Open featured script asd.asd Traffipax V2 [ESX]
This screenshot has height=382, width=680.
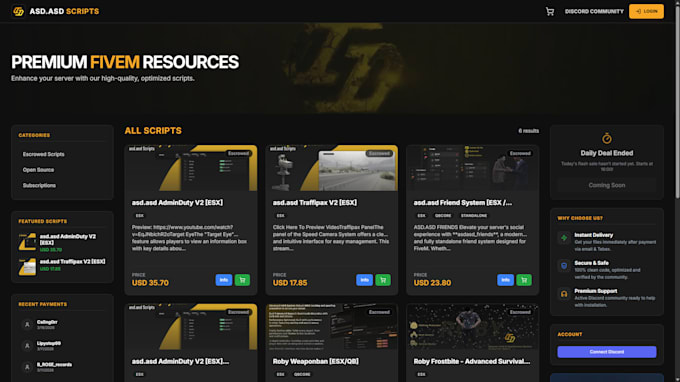(72, 262)
